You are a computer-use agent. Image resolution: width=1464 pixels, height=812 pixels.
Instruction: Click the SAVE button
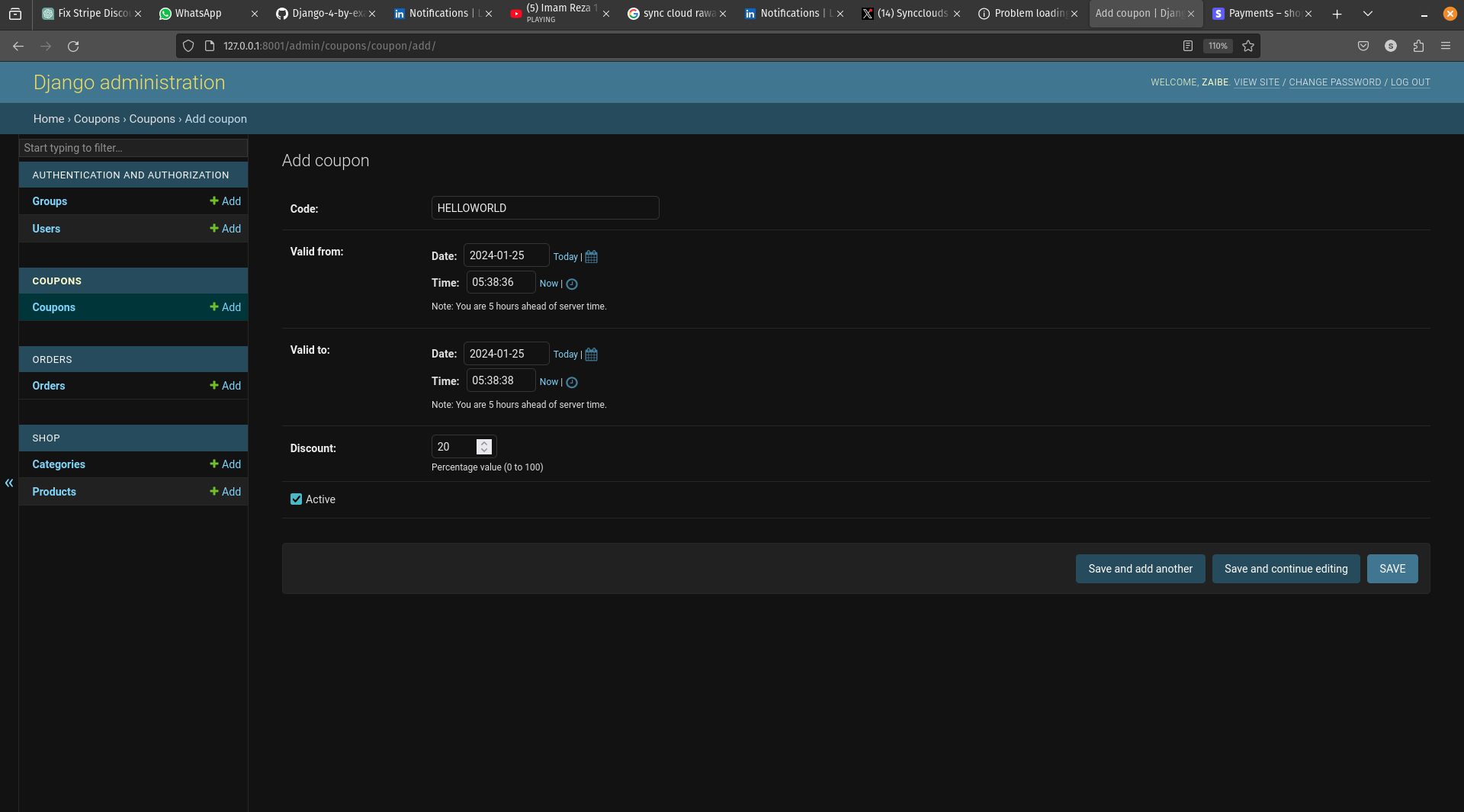click(x=1392, y=569)
